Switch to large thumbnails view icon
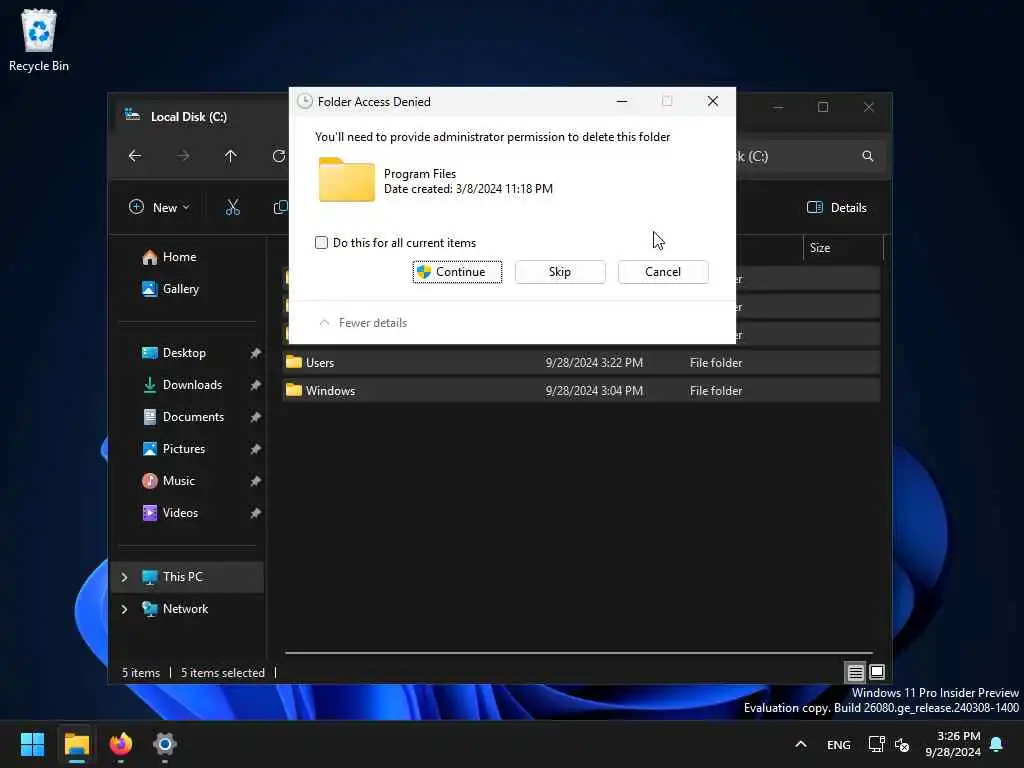 point(877,672)
